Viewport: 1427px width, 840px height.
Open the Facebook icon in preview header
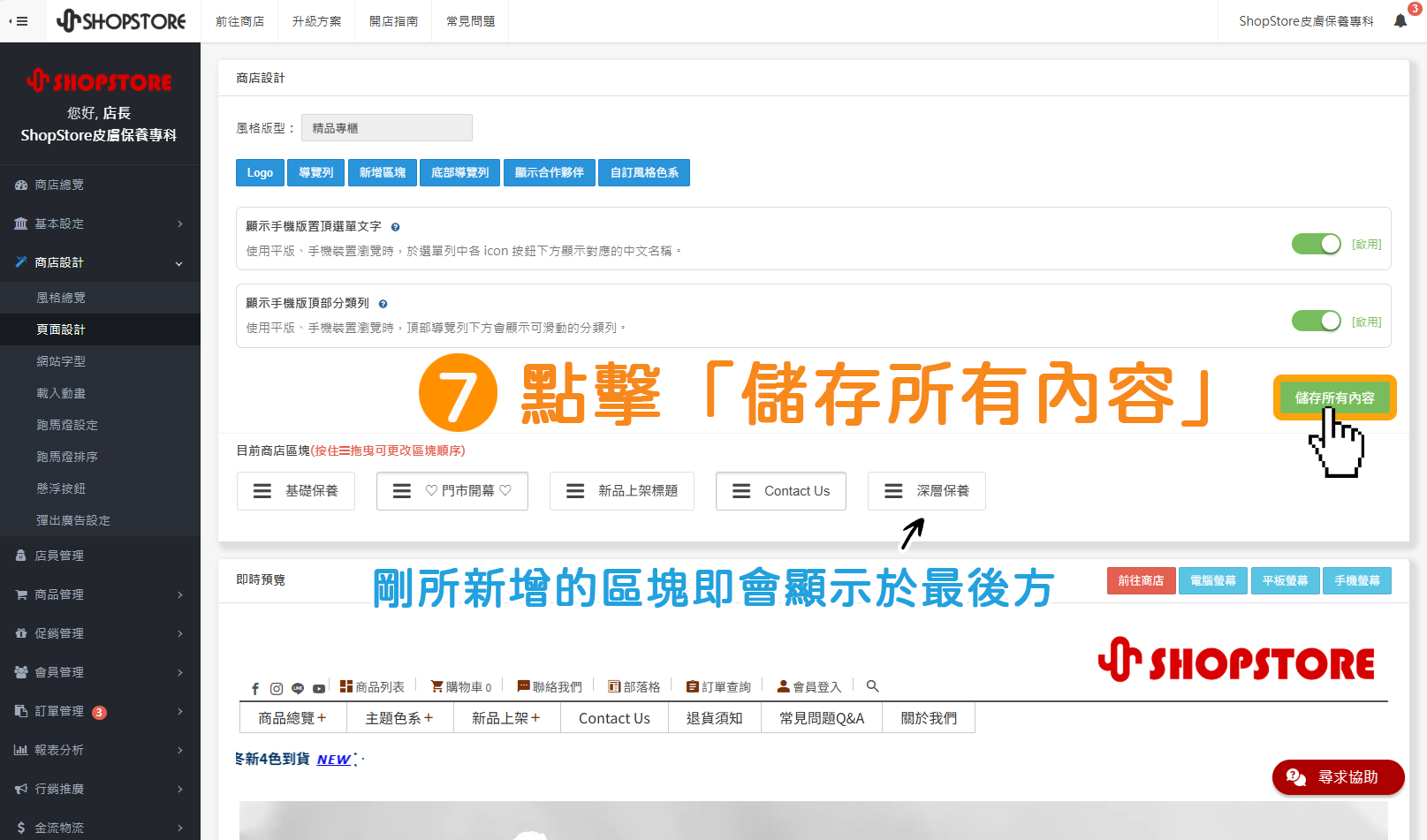pyautogui.click(x=255, y=688)
